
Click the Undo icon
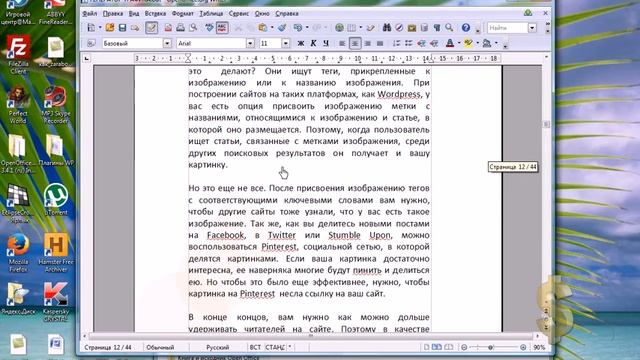click(298, 28)
